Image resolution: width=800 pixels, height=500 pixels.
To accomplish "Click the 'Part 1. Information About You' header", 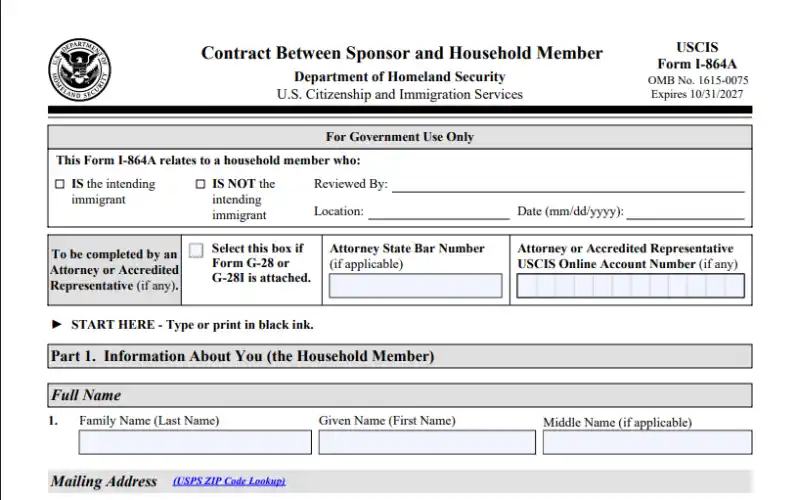I will [242, 356].
